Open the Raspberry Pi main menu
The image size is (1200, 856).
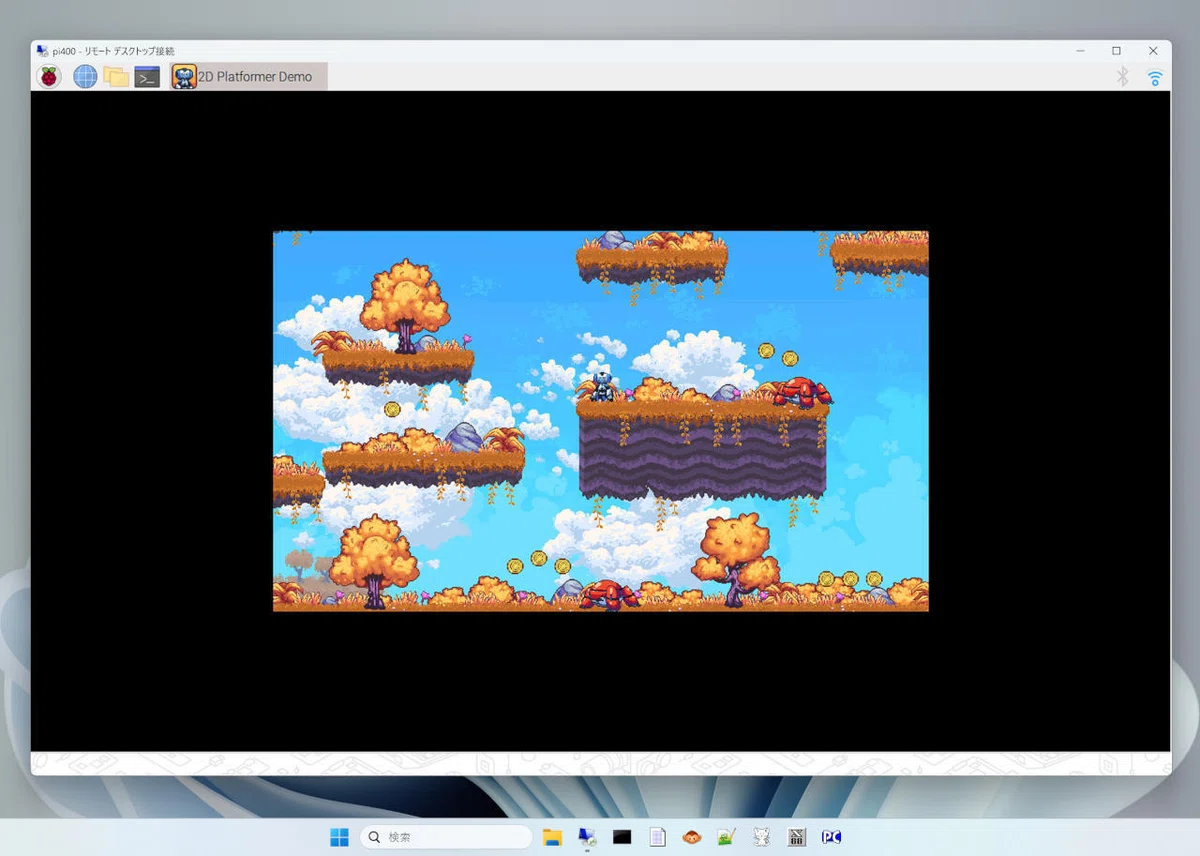pyautogui.click(x=48, y=76)
